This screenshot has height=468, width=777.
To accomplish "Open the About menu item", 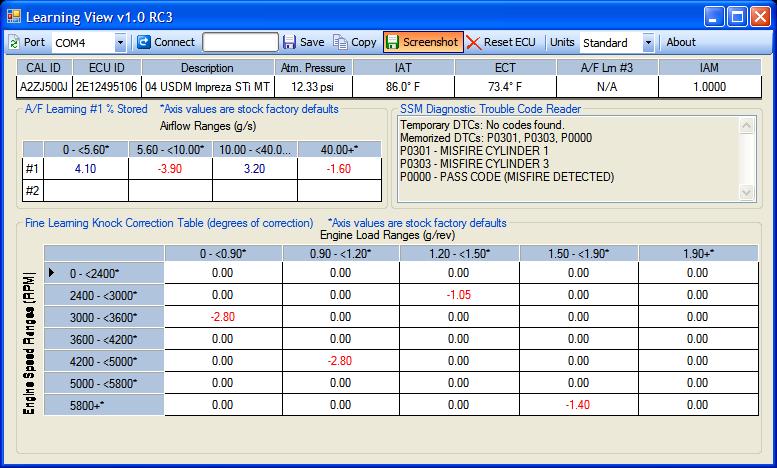I will pyautogui.click(x=681, y=43).
